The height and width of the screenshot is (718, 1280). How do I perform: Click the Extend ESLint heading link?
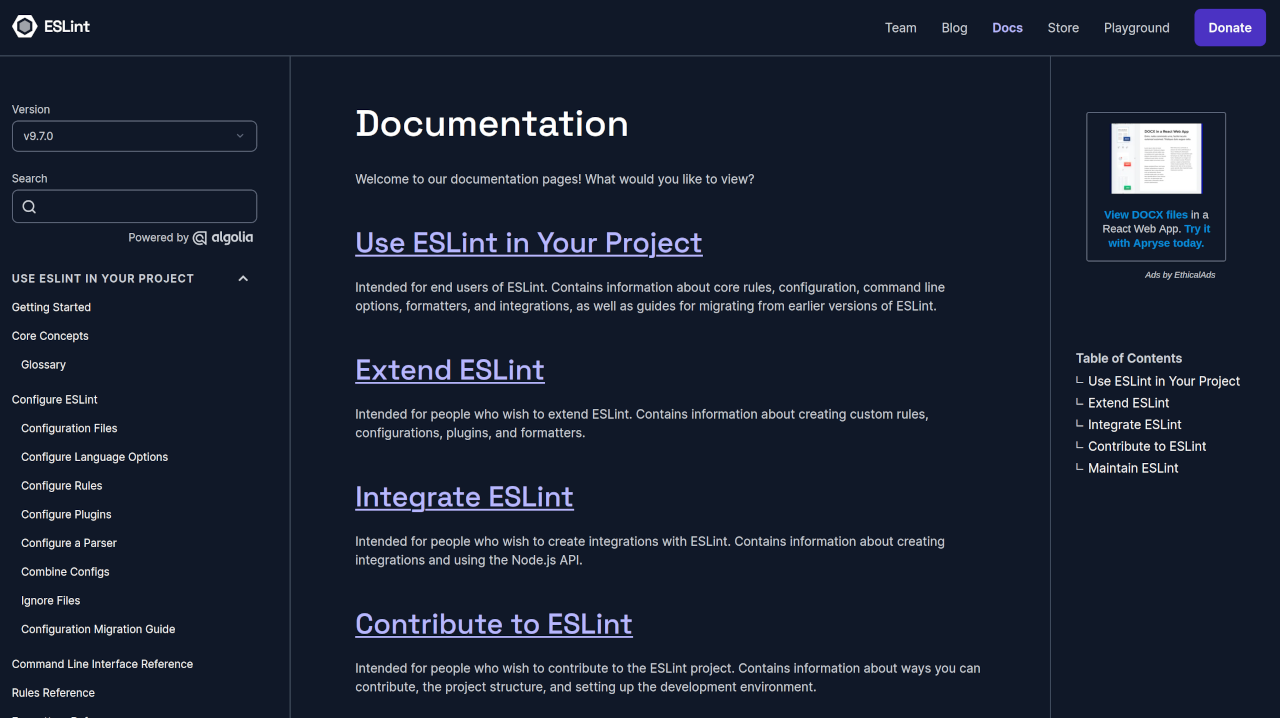coord(450,370)
